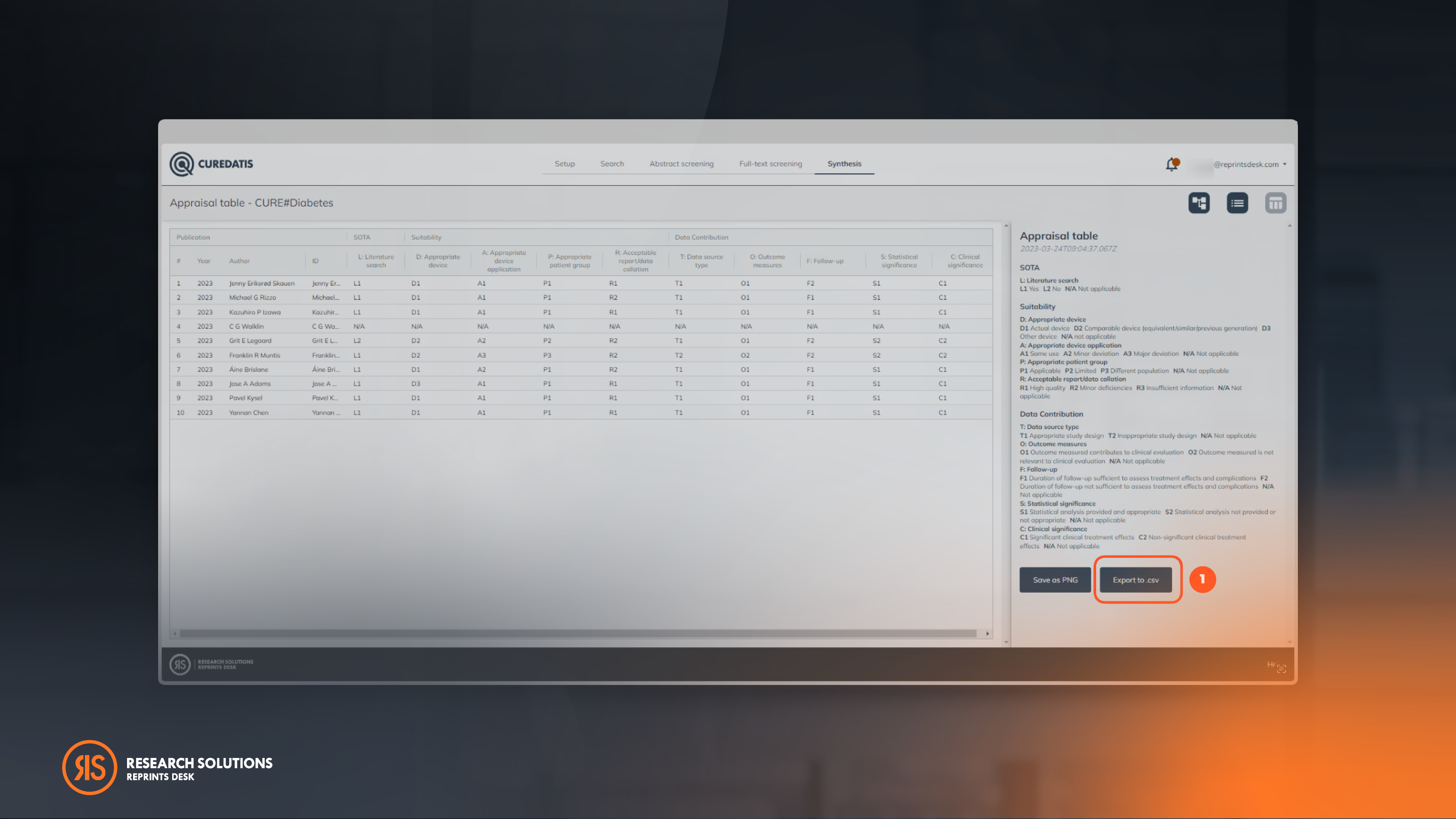
Task: Open the Search section
Action: [x=612, y=163]
